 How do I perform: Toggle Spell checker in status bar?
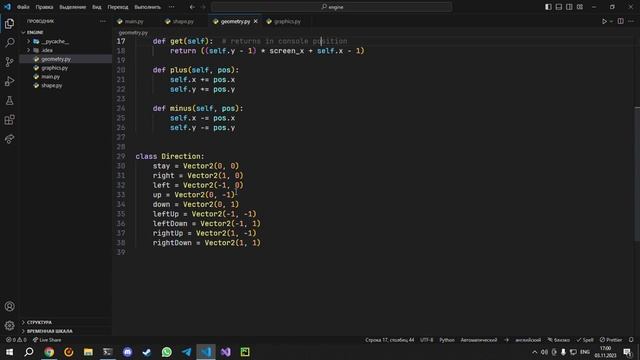pyautogui.click(x=585, y=340)
